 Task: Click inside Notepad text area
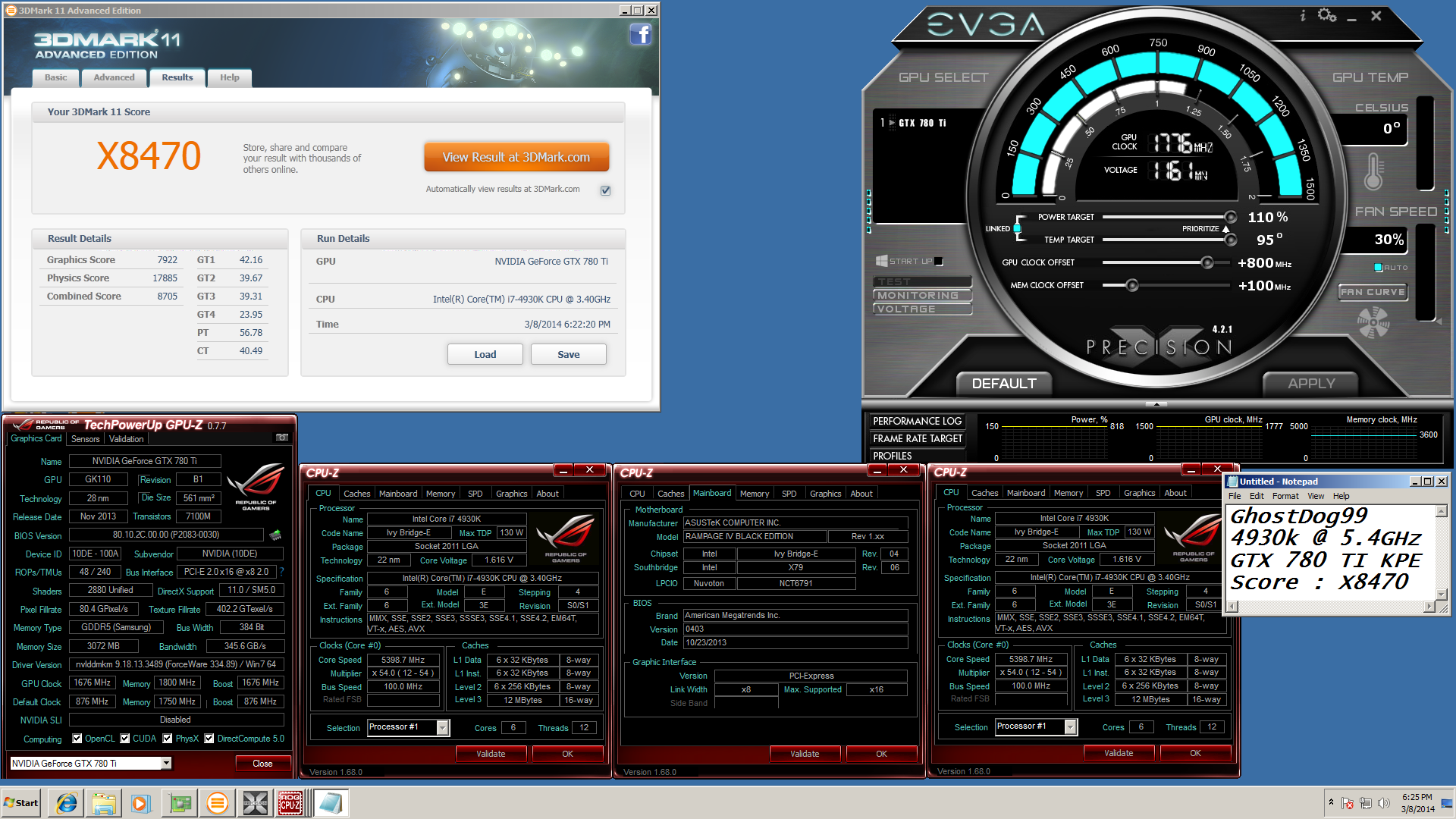click(1331, 552)
